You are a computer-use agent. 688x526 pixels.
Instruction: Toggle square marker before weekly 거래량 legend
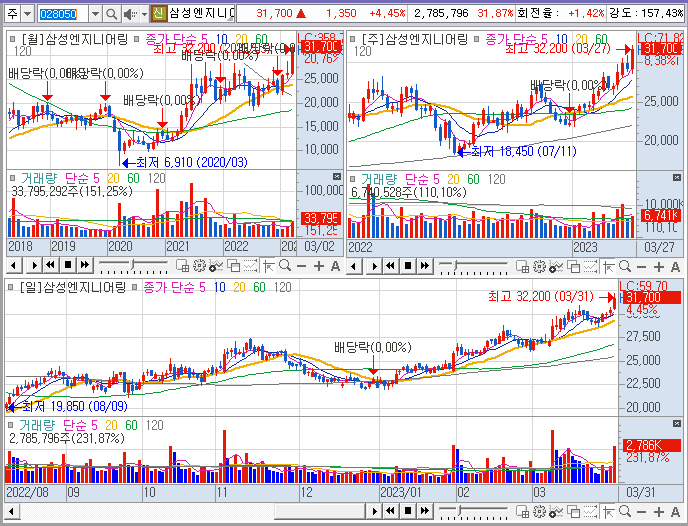coord(352,179)
